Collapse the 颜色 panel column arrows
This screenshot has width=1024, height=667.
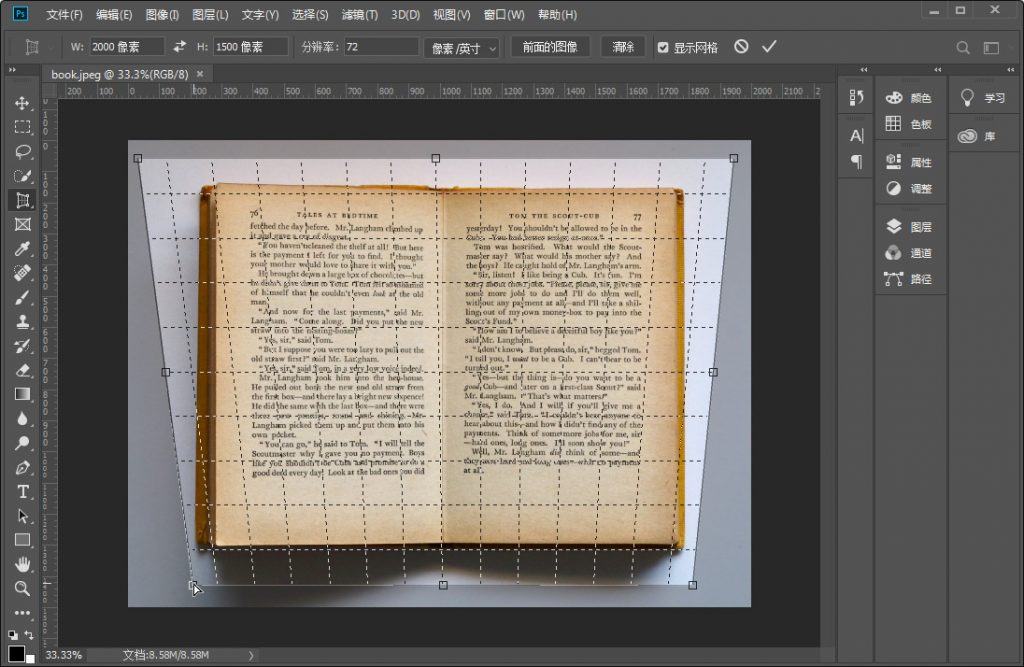click(x=938, y=69)
